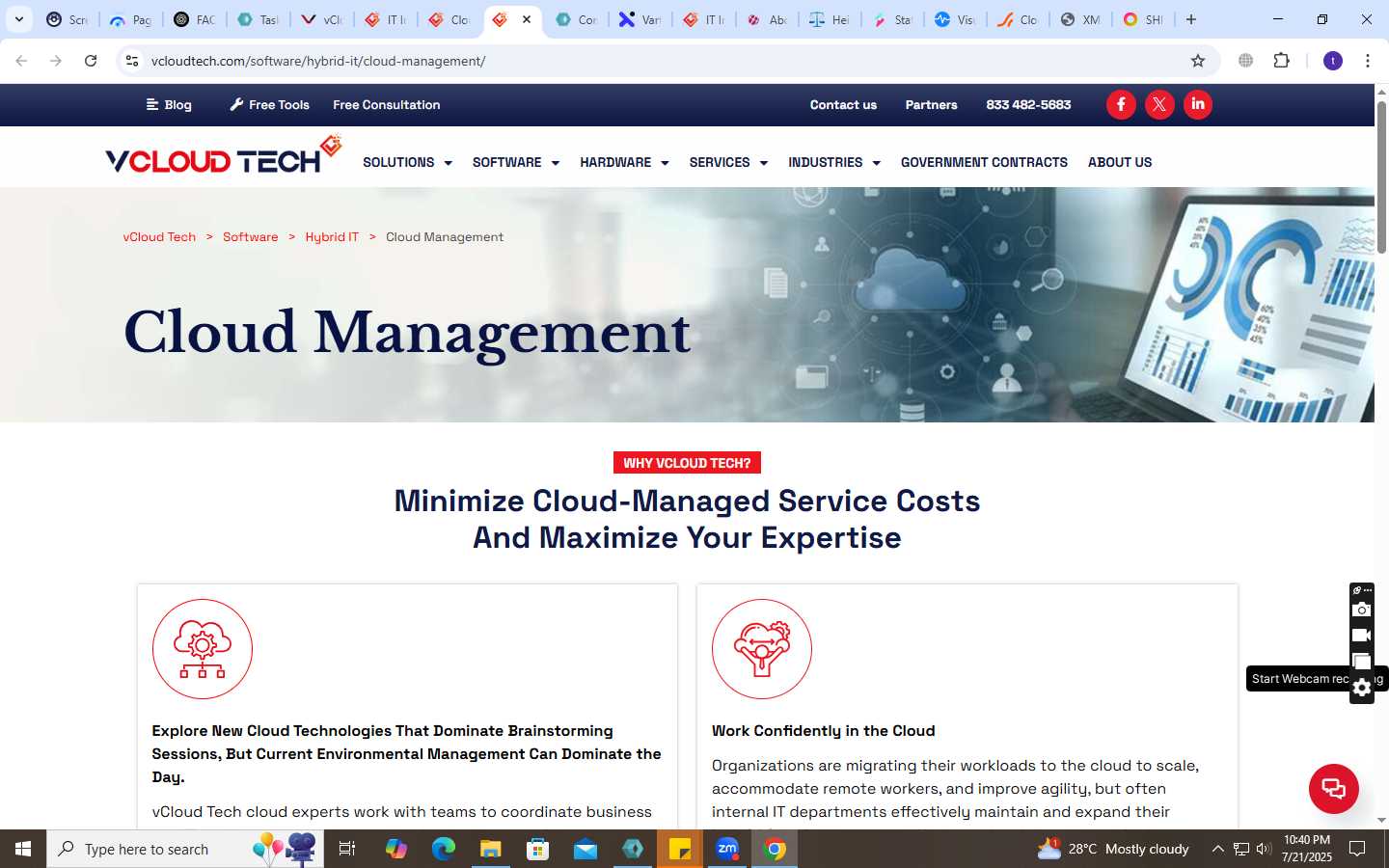Click the browser address bar URL

[x=318, y=61]
